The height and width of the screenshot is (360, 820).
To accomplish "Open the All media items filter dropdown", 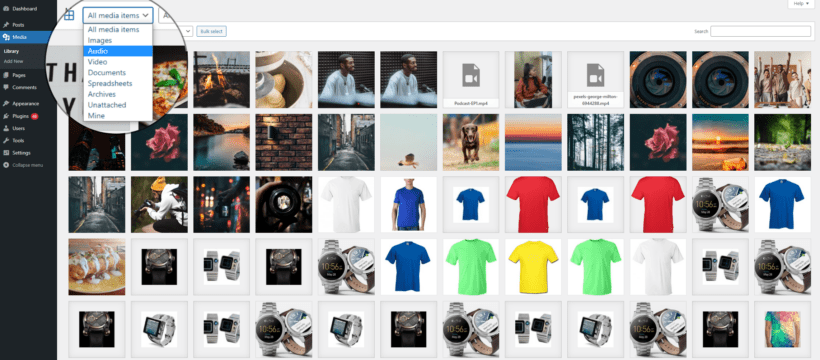I will point(118,16).
